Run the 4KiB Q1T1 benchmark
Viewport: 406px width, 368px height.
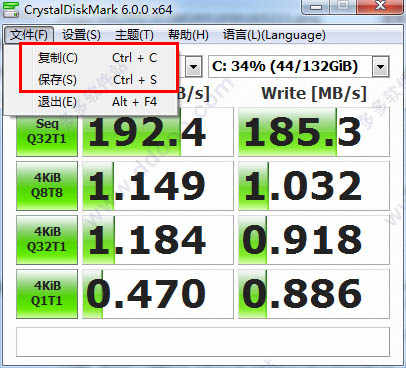47,294
